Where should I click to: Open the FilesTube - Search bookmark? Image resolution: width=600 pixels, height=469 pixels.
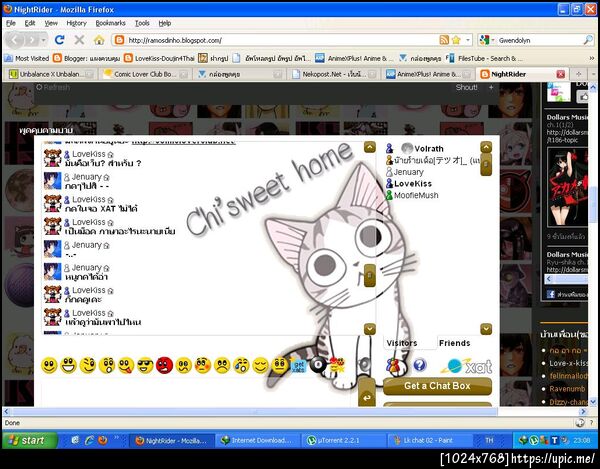pos(484,58)
